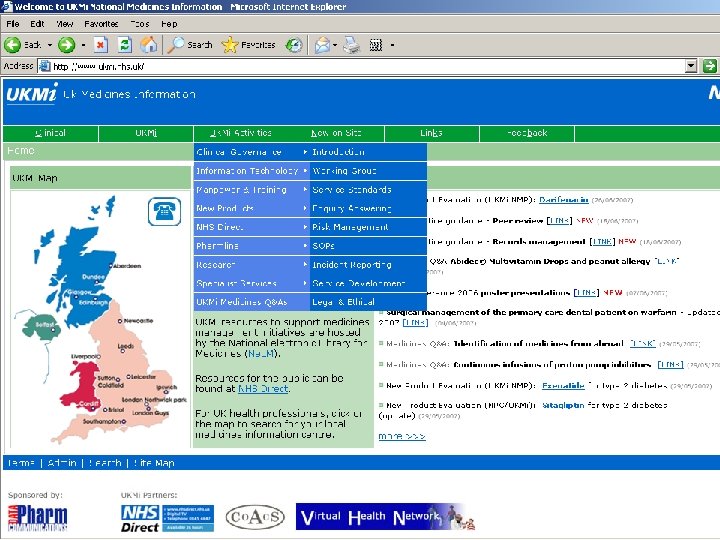Select the UKMi navigation tab
The width and height of the screenshot is (720, 540).
146,133
